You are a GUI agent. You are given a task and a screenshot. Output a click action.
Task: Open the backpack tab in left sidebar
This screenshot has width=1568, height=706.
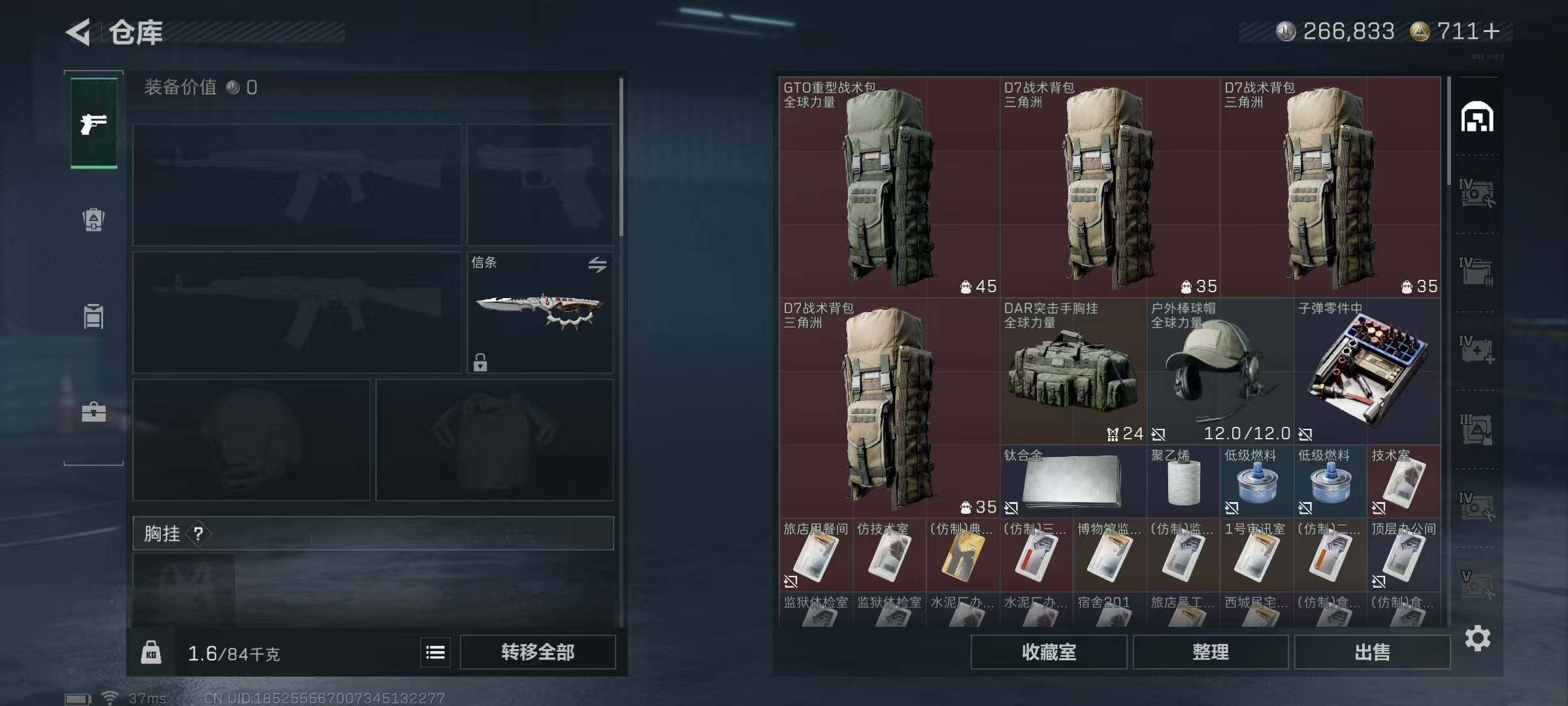coord(93,220)
